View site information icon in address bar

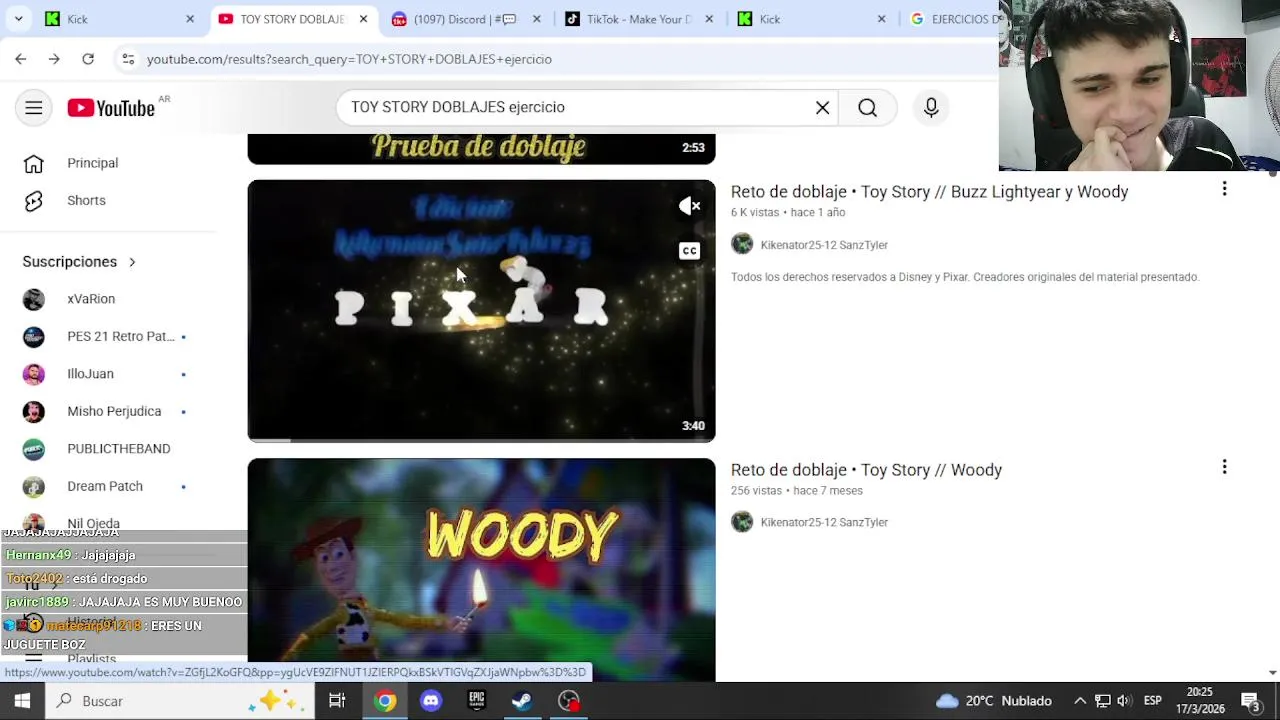pyautogui.click(x=128, y=59)
